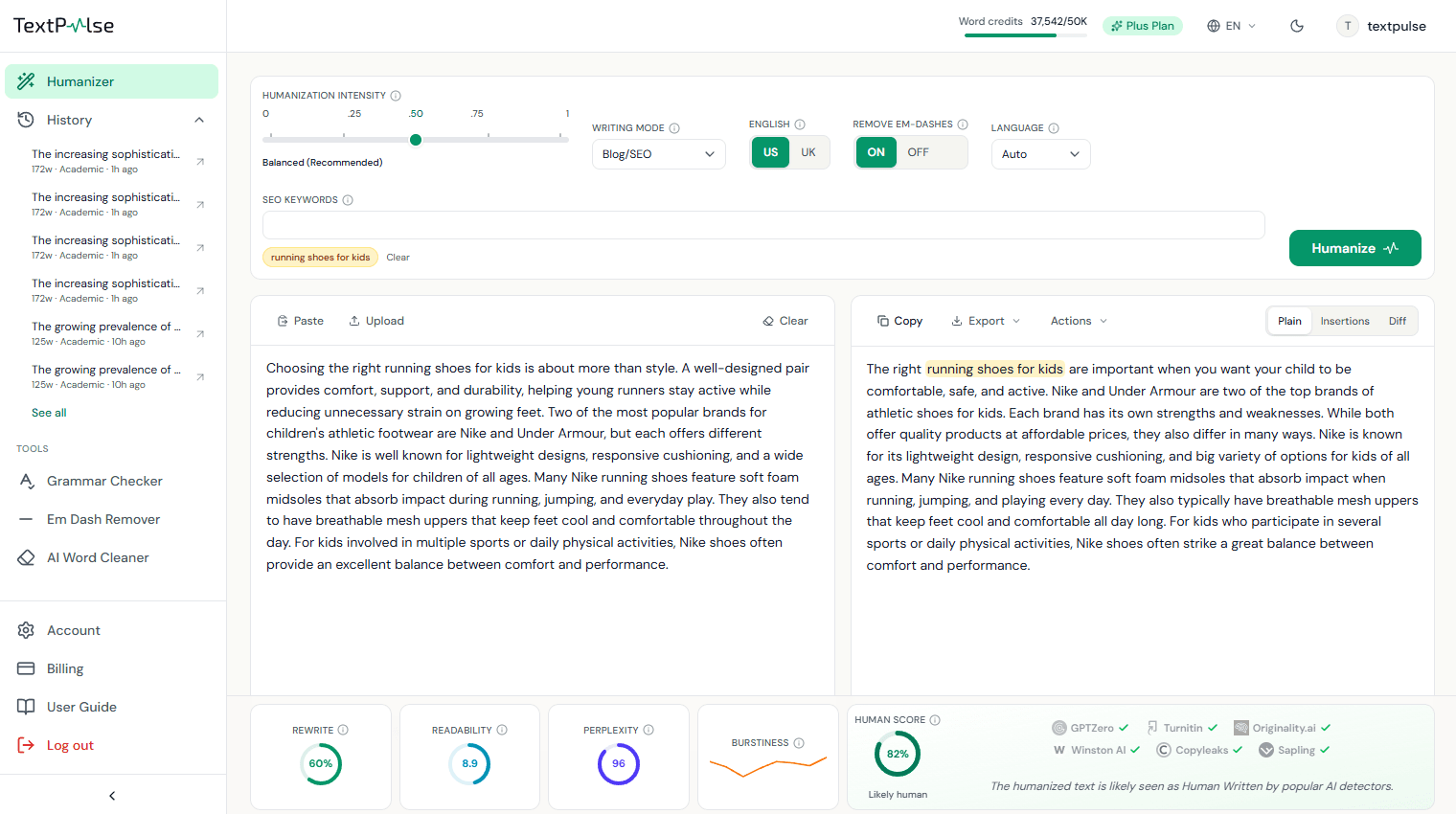Click the Remove Em-Dashes info icon
The image size is (1456, 814).
click(x=963, y=124)
